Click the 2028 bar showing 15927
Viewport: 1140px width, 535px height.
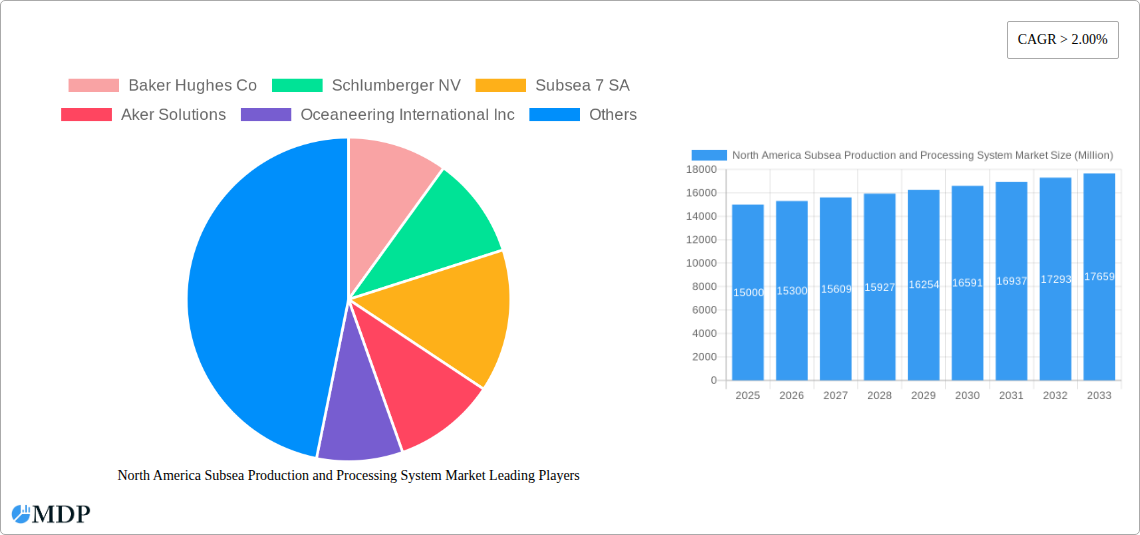880,286
